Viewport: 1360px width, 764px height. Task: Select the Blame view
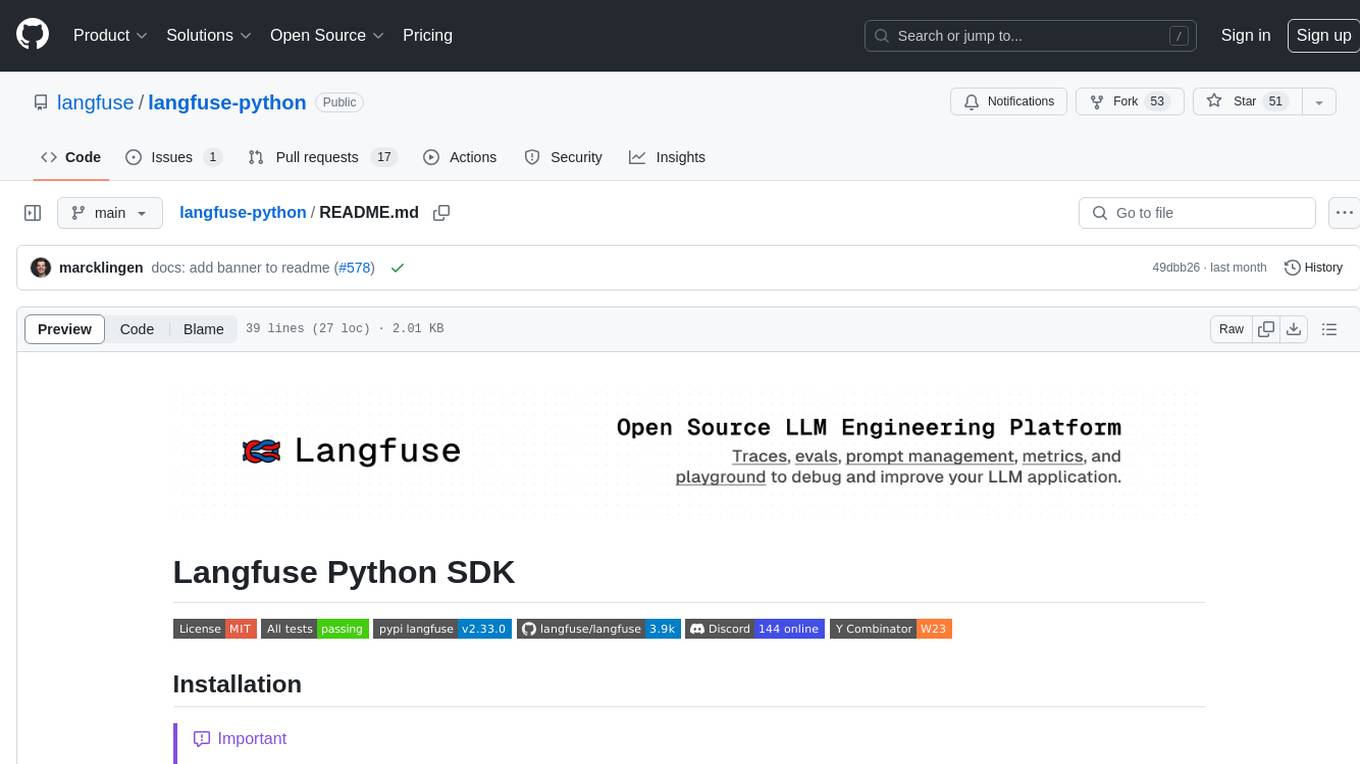(x=203, y=329)
